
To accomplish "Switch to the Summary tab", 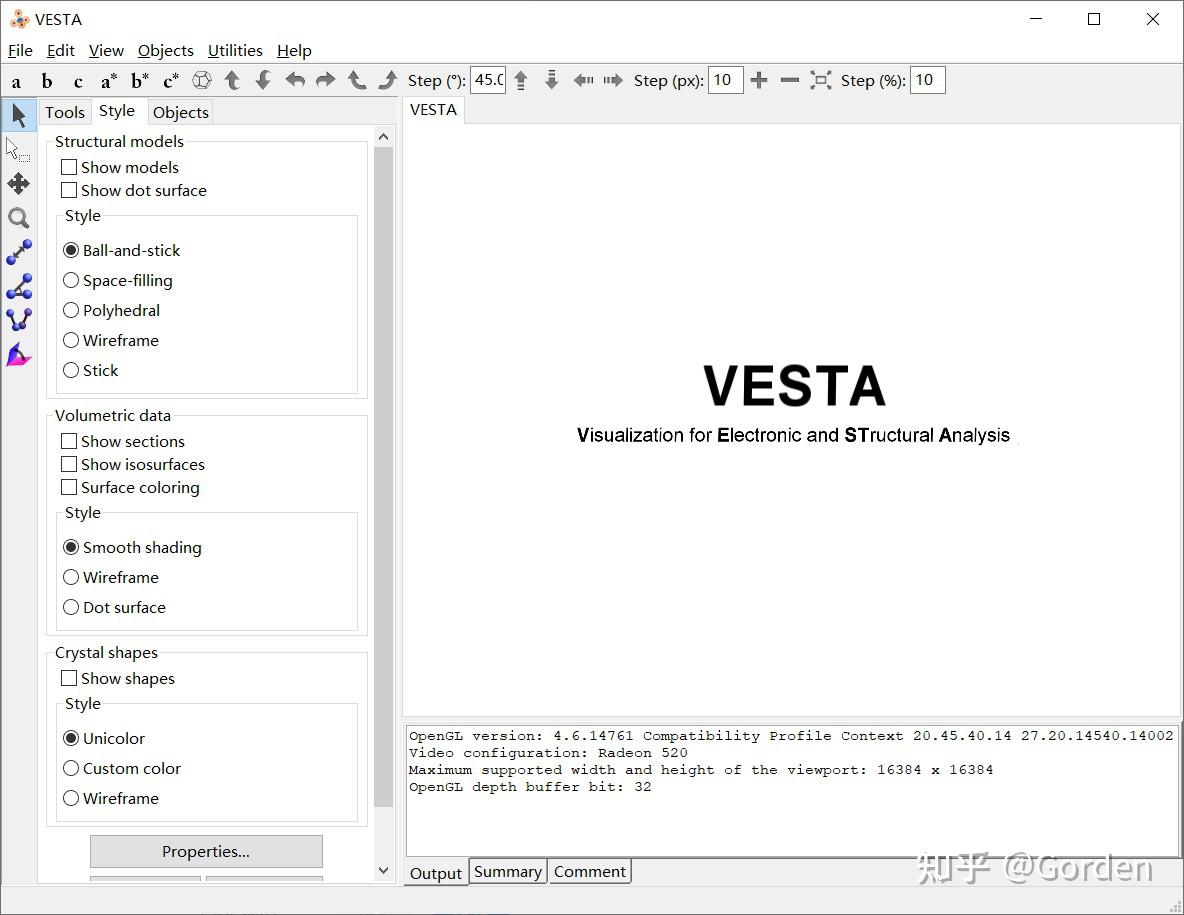I will (x=507, y=872).
